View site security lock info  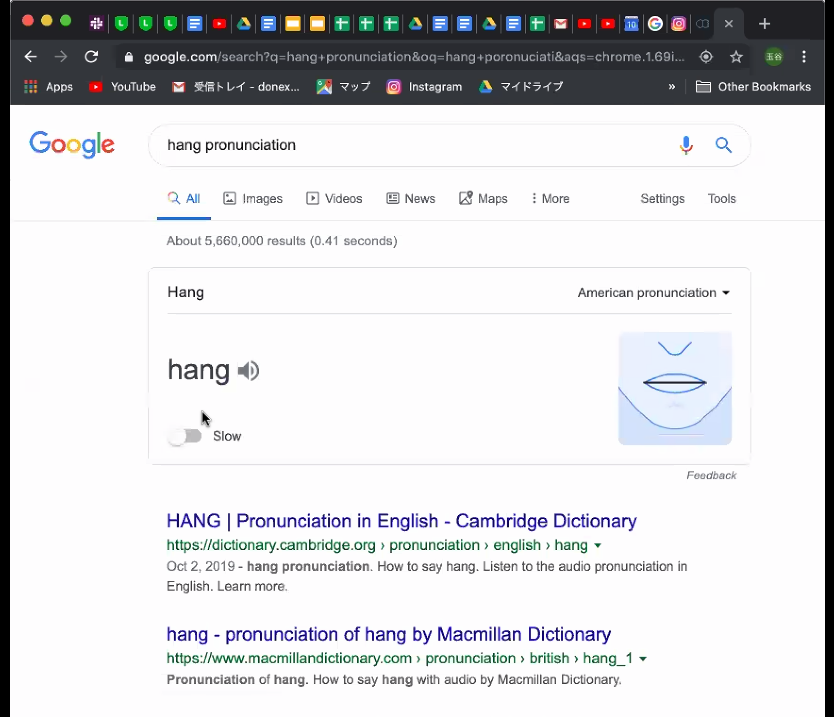coord(128,57)
